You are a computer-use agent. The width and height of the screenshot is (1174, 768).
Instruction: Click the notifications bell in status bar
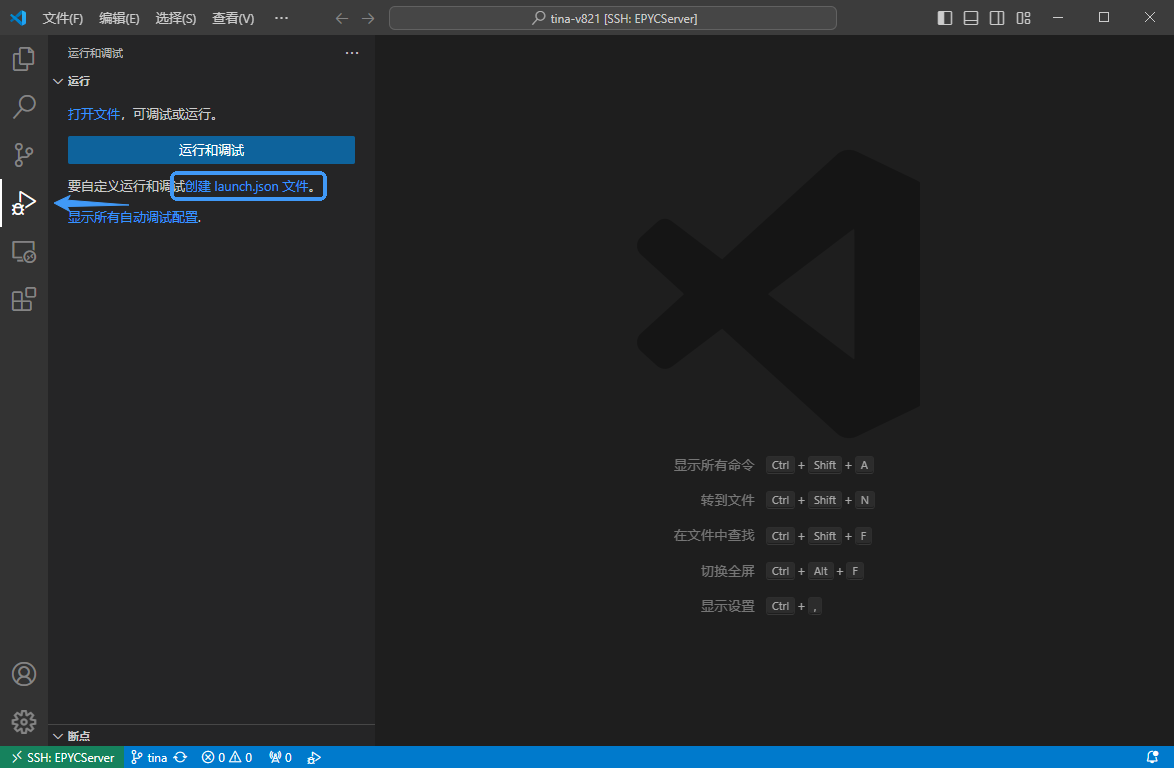(x=1152, y=758)
